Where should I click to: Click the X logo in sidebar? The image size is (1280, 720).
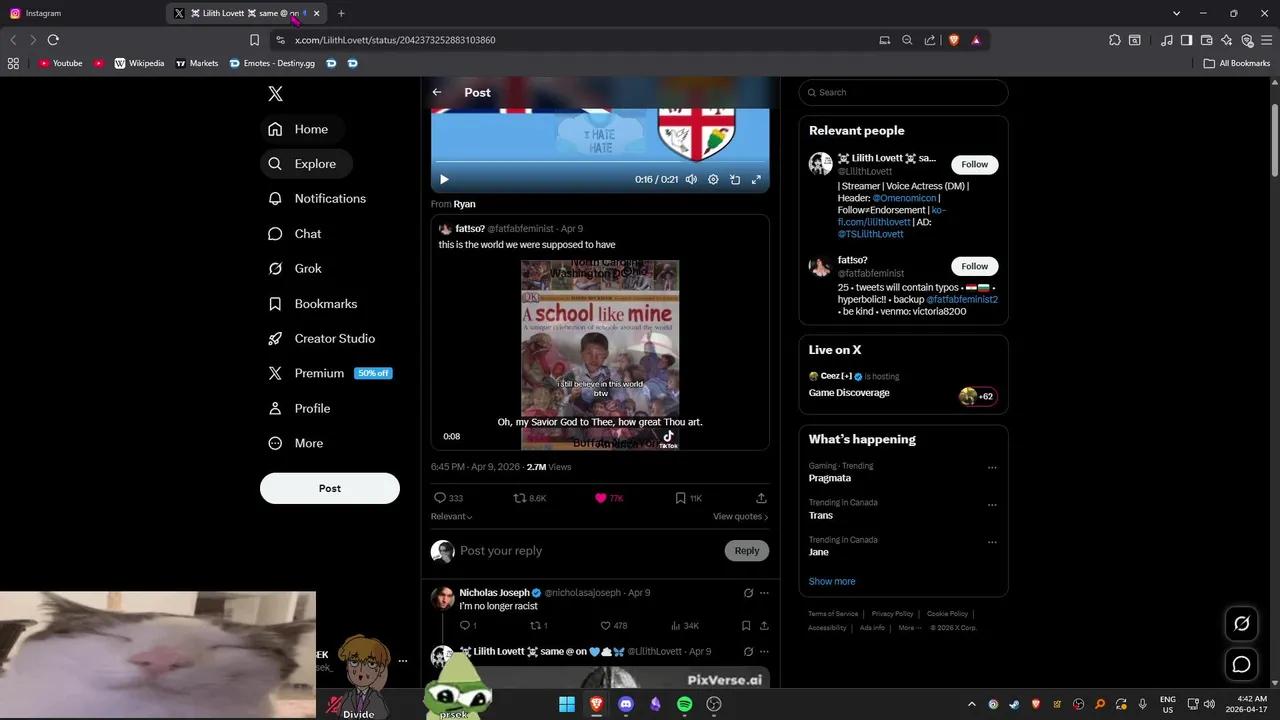(x=276, y=94)
